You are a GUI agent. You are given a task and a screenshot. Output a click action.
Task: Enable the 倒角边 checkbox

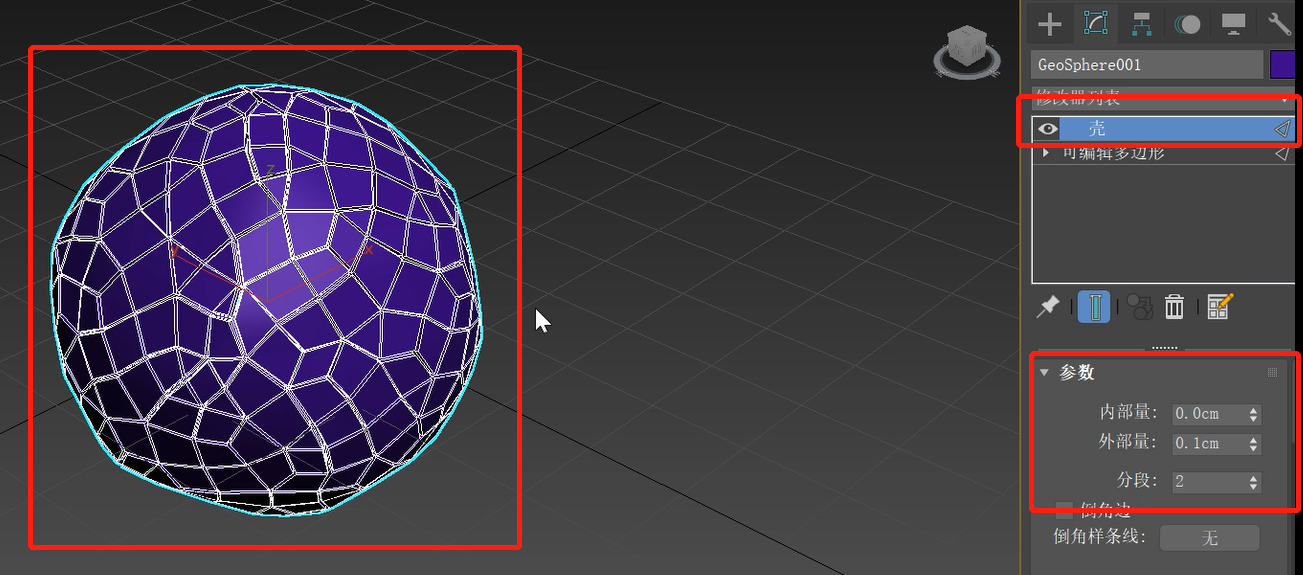point(1064,509)
